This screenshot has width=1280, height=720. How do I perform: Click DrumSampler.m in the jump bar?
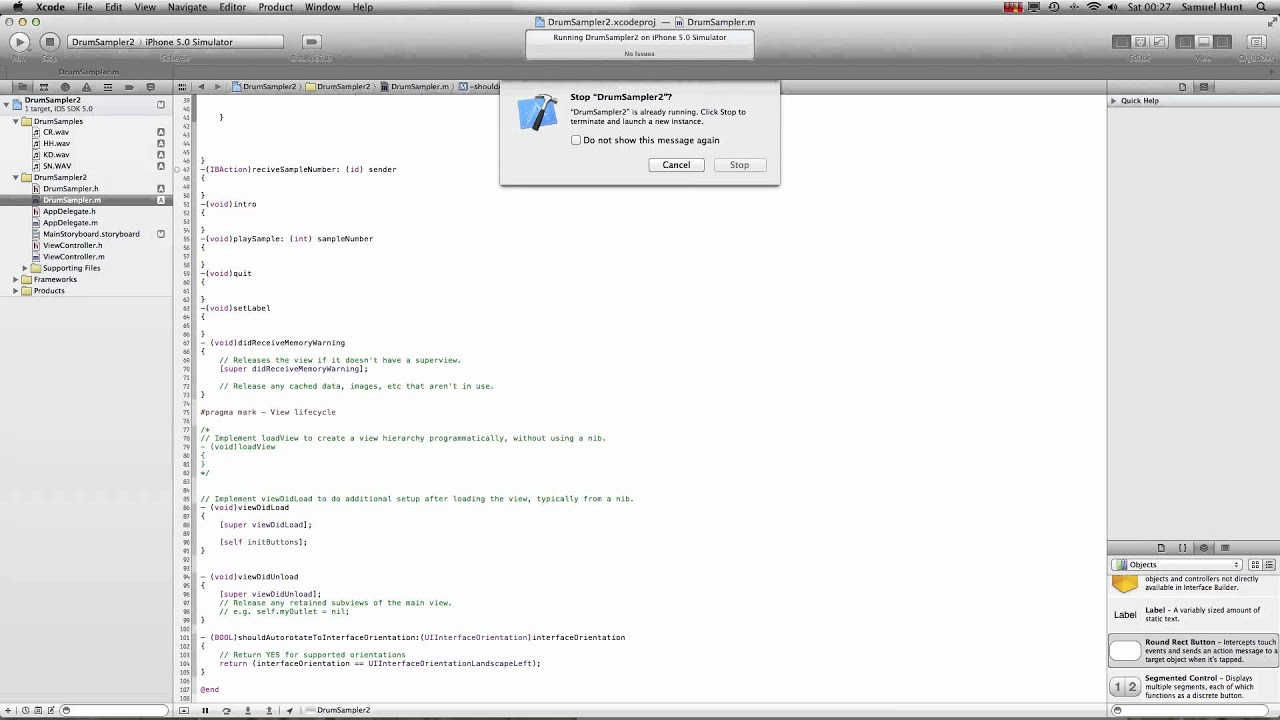[x=414, y=87]
